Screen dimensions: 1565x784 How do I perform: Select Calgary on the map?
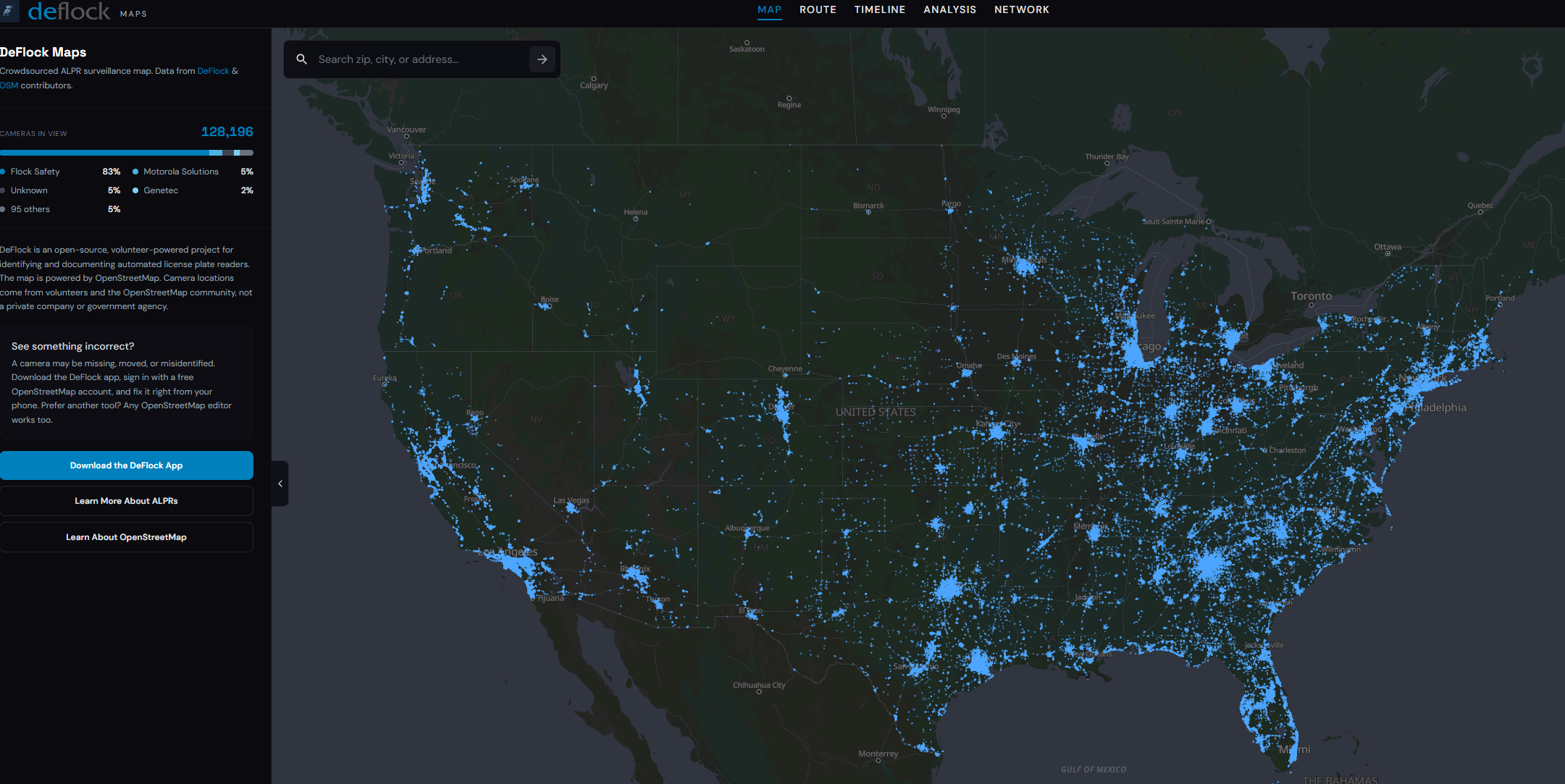pos(594,85)
